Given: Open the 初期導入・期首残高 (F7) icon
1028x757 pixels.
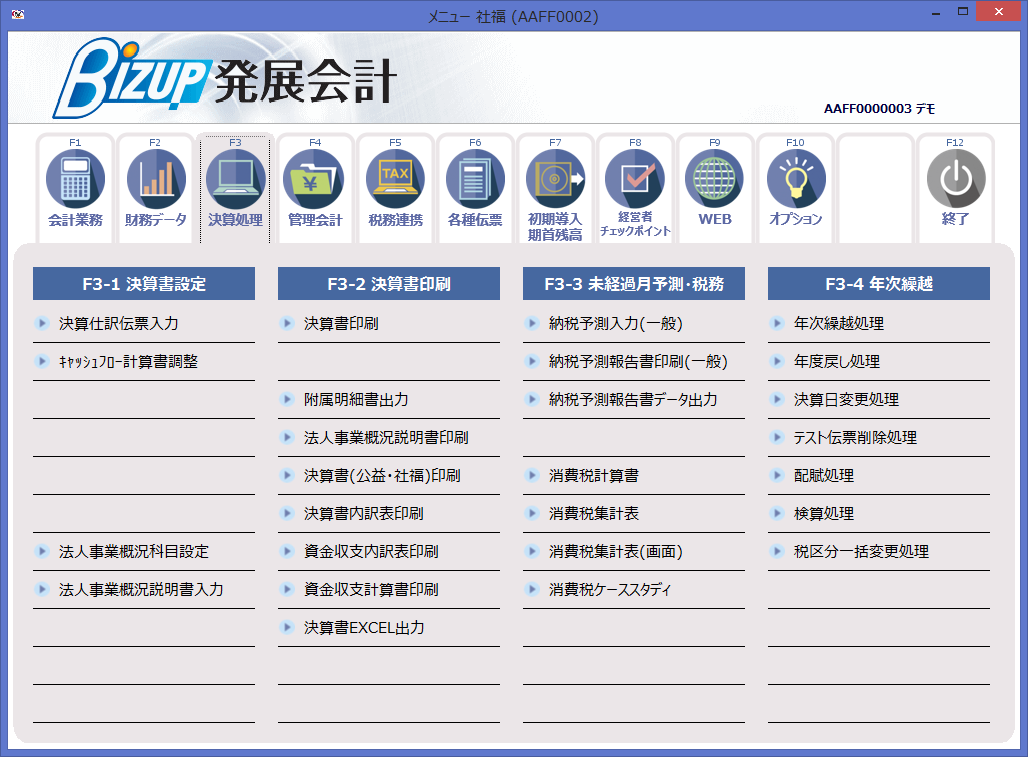Looking at the screenshot, I should point(556,188).
